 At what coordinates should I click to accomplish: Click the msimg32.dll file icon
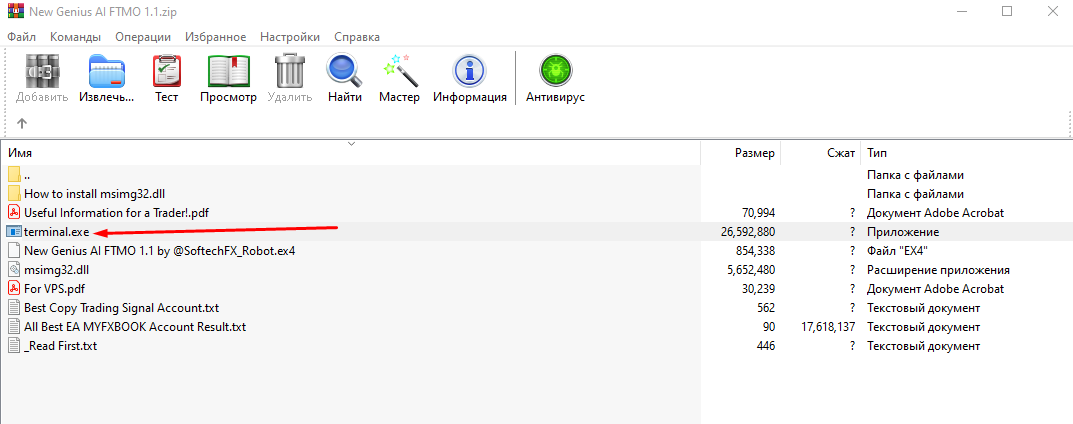(14, 269)
